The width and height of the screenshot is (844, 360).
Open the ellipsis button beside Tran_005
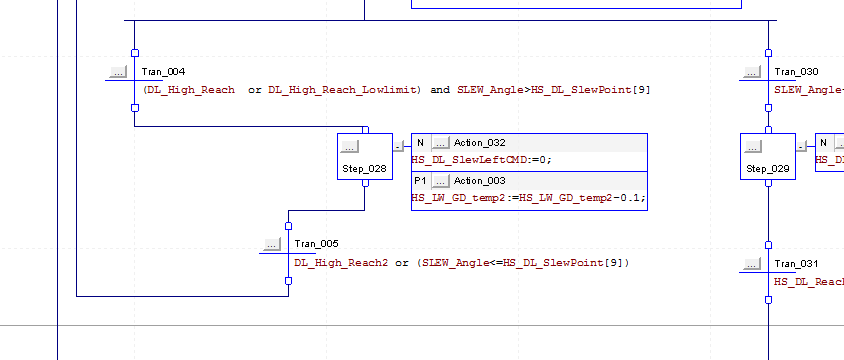point(272,244)
